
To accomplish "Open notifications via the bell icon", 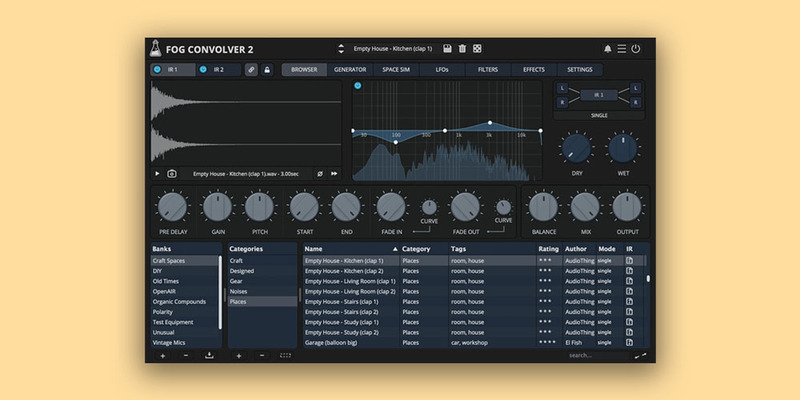I will click(x=607, y=48).
